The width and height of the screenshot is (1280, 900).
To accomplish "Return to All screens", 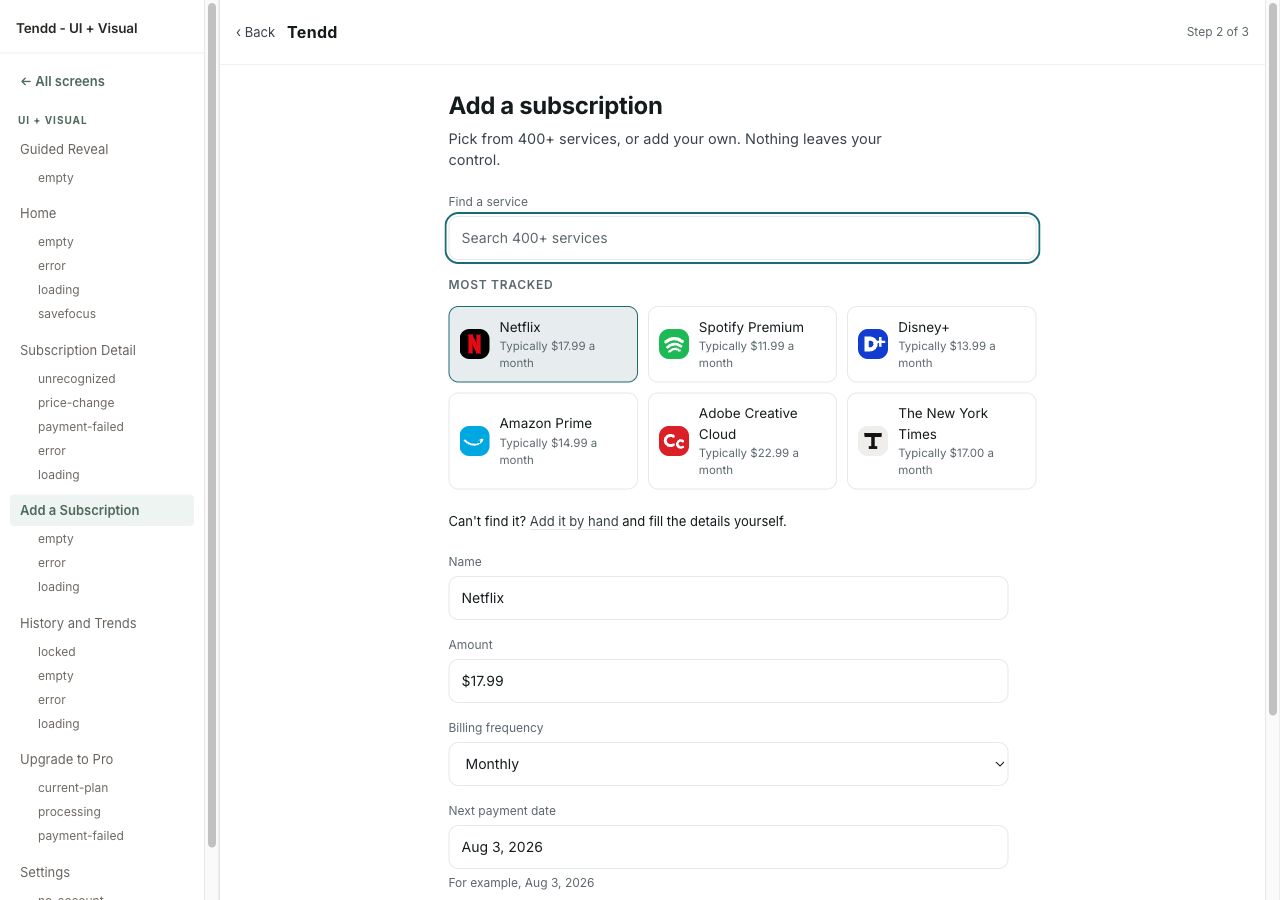I will pyautogui.click(x=62, y=81).
